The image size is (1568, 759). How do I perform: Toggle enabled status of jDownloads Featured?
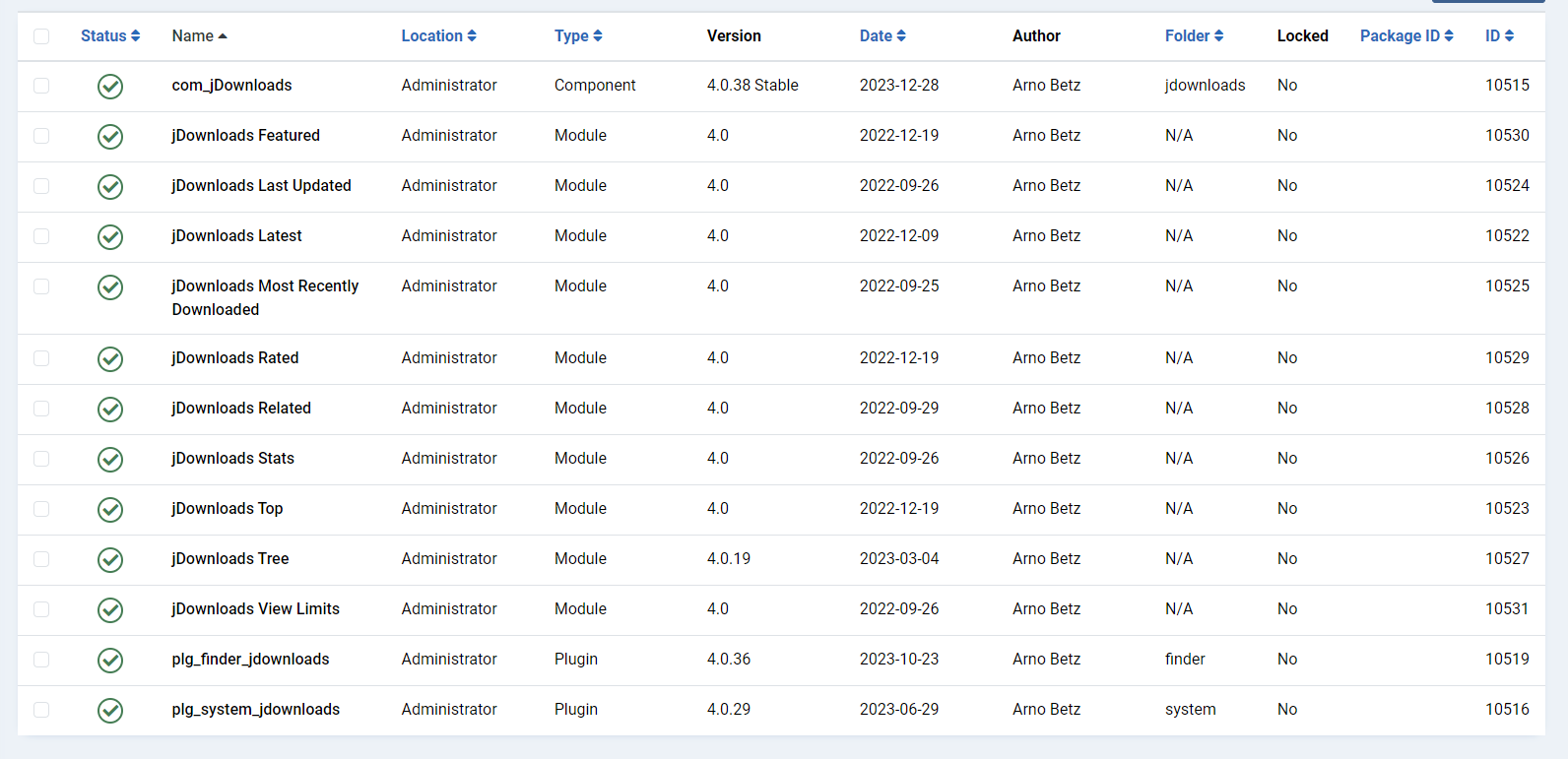(x=110, y=137)
